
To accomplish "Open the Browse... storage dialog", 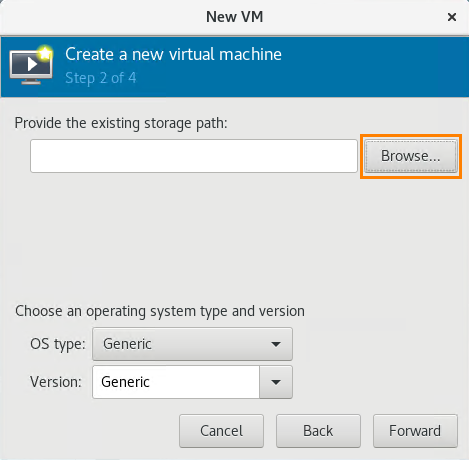I will (x=411, y=156).
